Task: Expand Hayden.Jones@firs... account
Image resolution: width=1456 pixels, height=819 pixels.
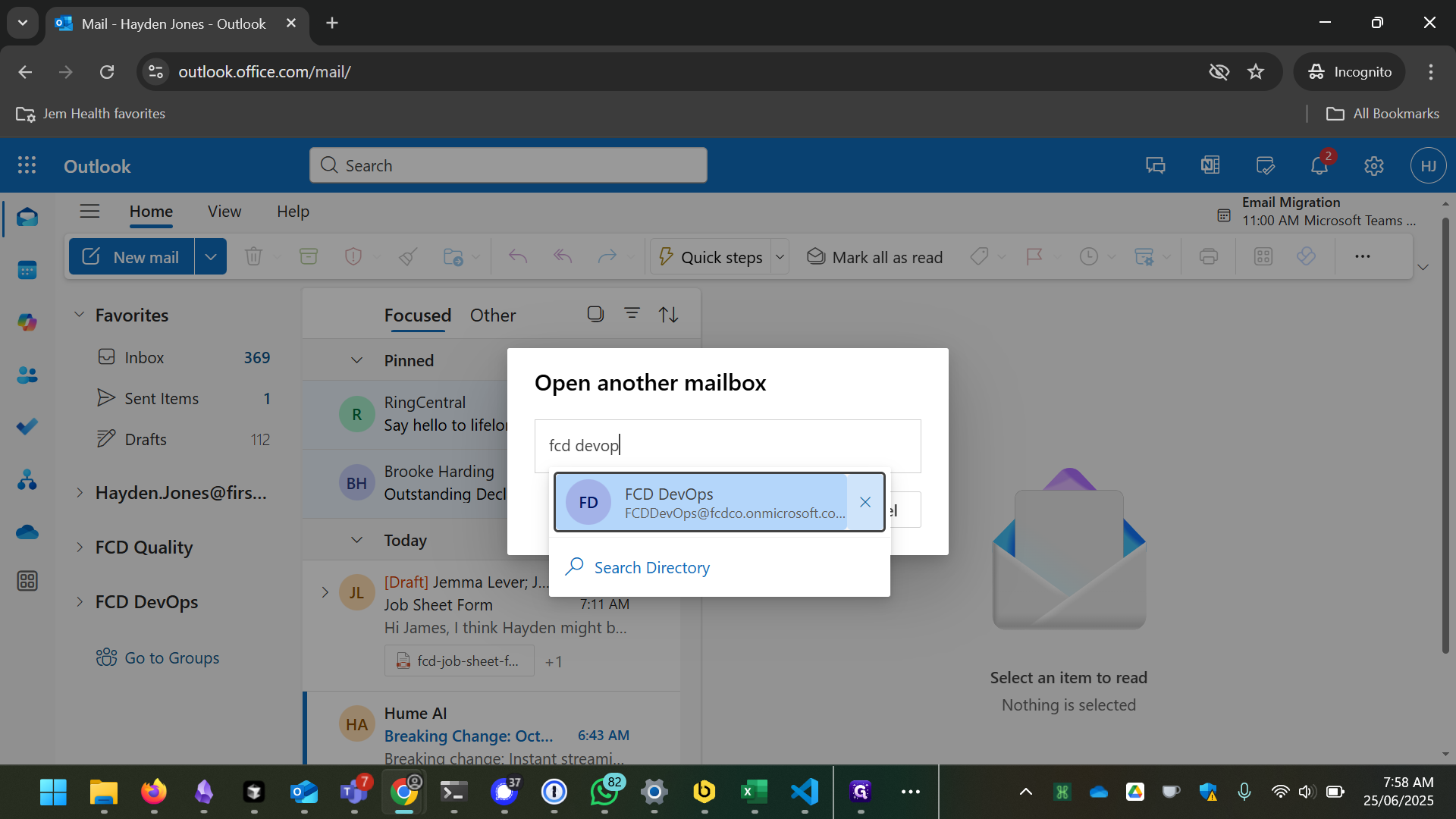Action: (80, 493)
